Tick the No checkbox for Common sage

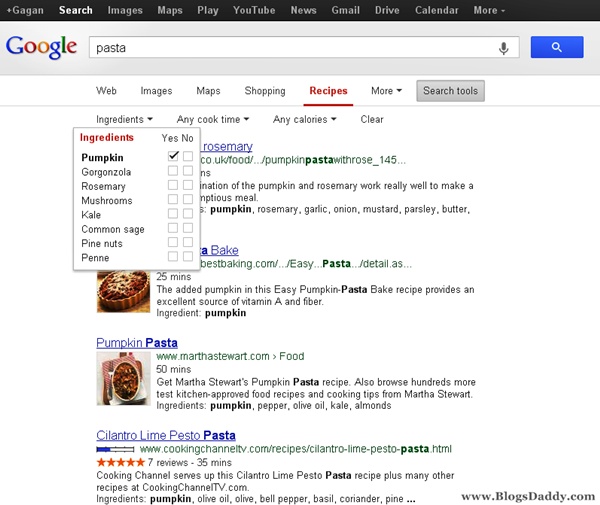click(188, 228)
